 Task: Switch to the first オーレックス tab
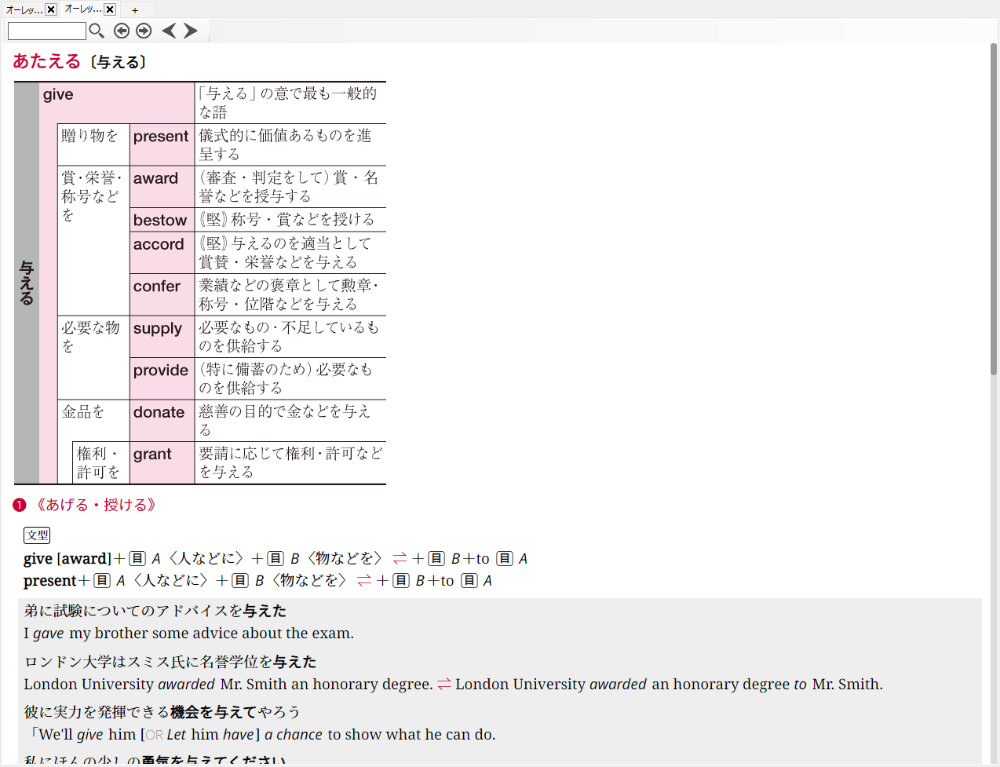coord(24,9)
